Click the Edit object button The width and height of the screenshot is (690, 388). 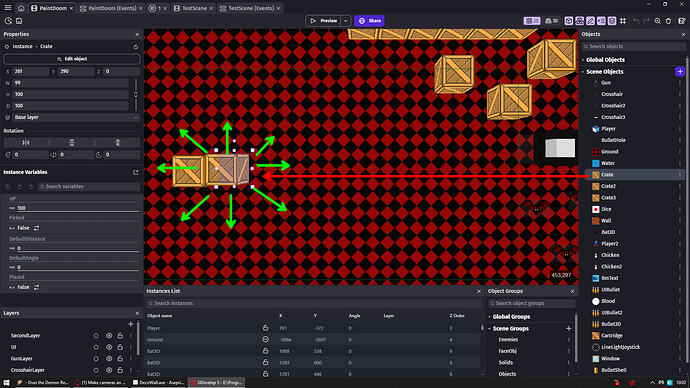click(72, 59)
